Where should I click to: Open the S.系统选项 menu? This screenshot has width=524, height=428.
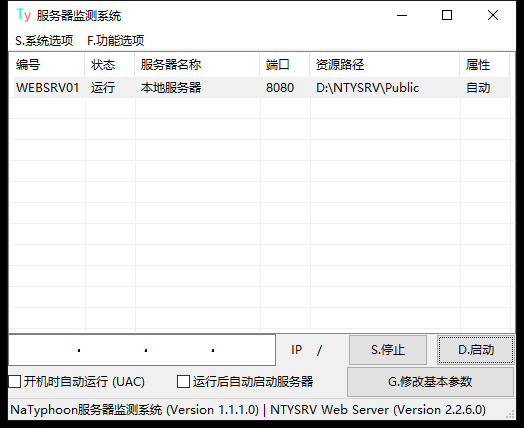pyautogui.click(x=44, y=40)
